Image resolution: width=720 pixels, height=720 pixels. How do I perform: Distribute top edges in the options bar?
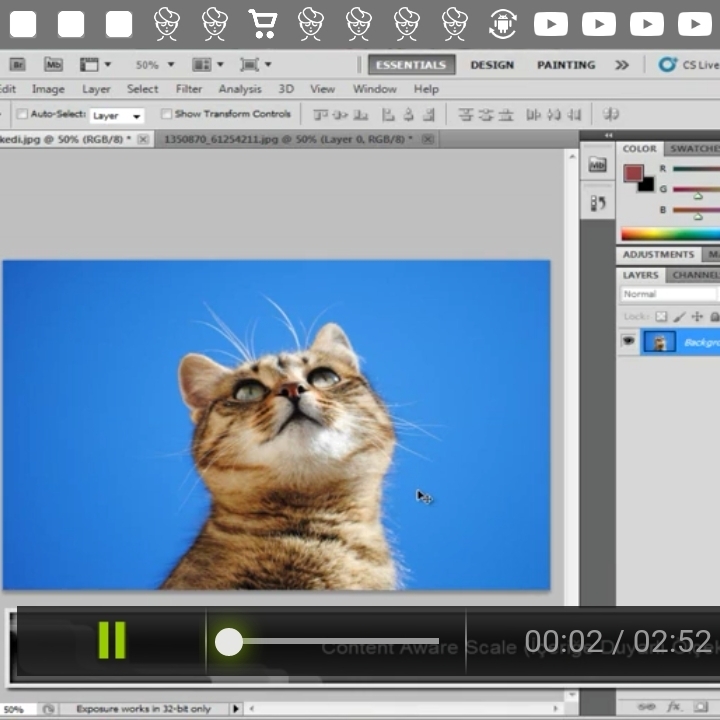466,114
